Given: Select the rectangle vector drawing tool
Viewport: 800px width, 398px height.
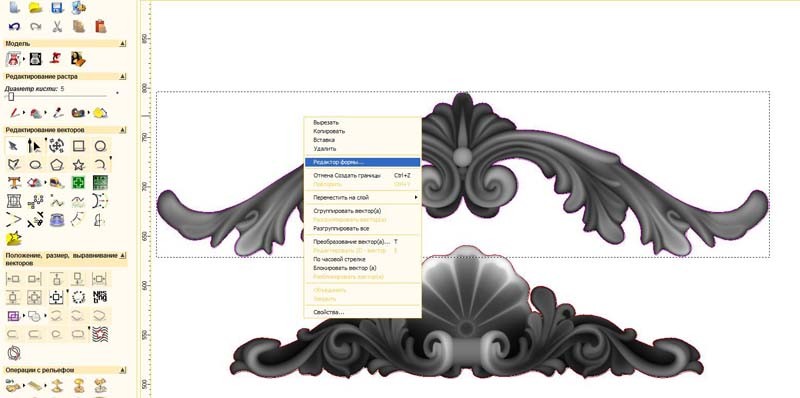Looking at the screenshot, I should coord(79,146).
